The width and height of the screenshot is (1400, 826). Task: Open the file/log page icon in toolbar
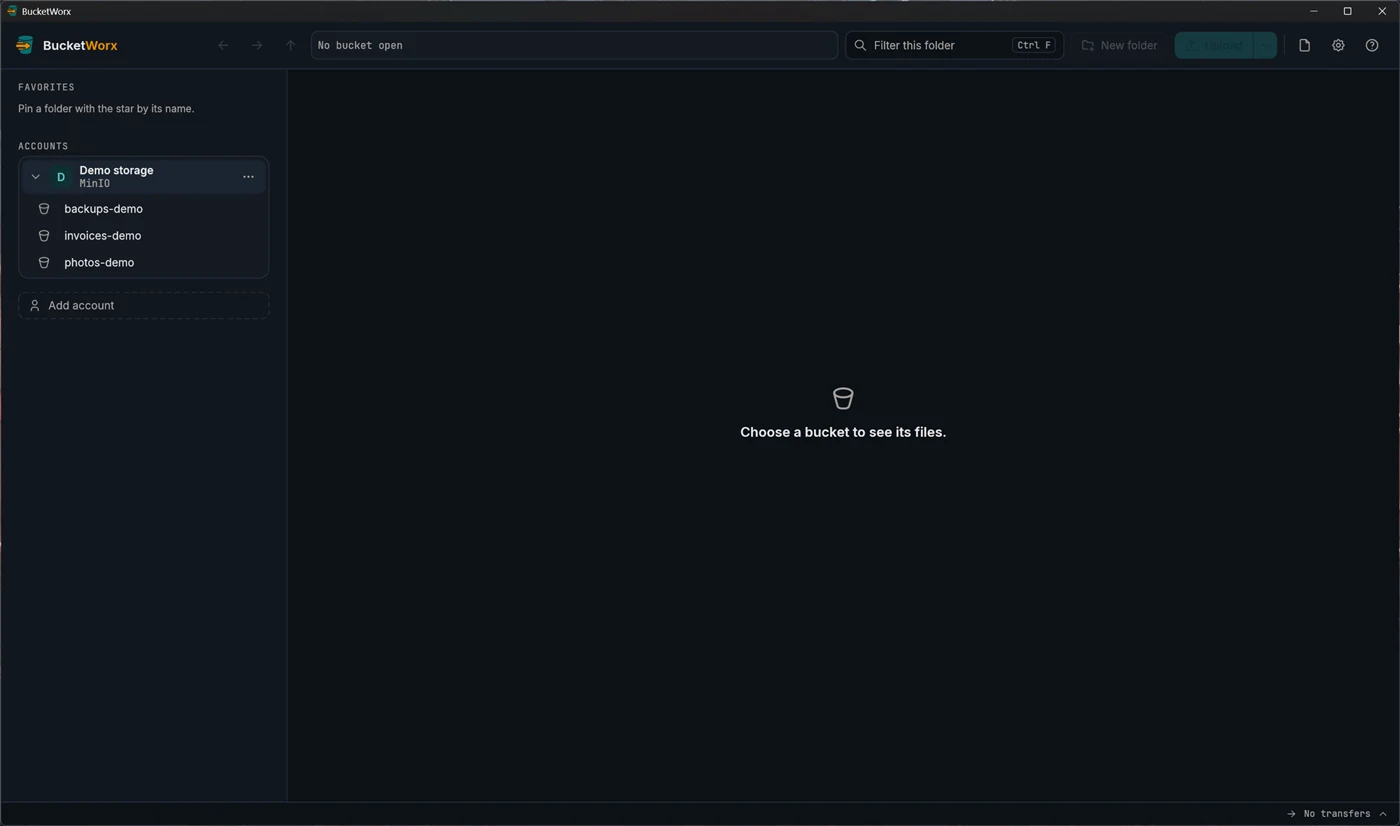[1304, 45]
